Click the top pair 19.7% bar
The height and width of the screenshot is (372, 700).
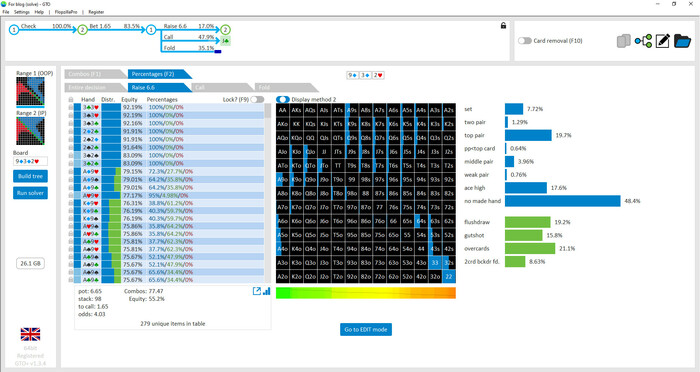528,135
